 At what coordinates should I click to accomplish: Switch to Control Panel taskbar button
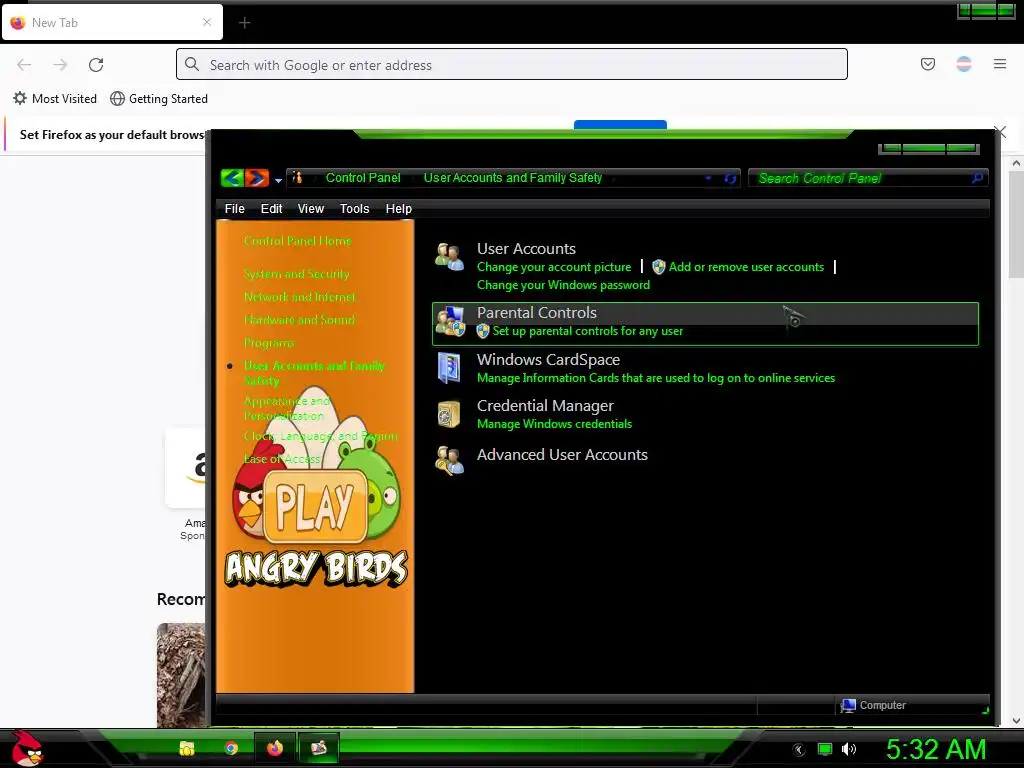(319, 748)
